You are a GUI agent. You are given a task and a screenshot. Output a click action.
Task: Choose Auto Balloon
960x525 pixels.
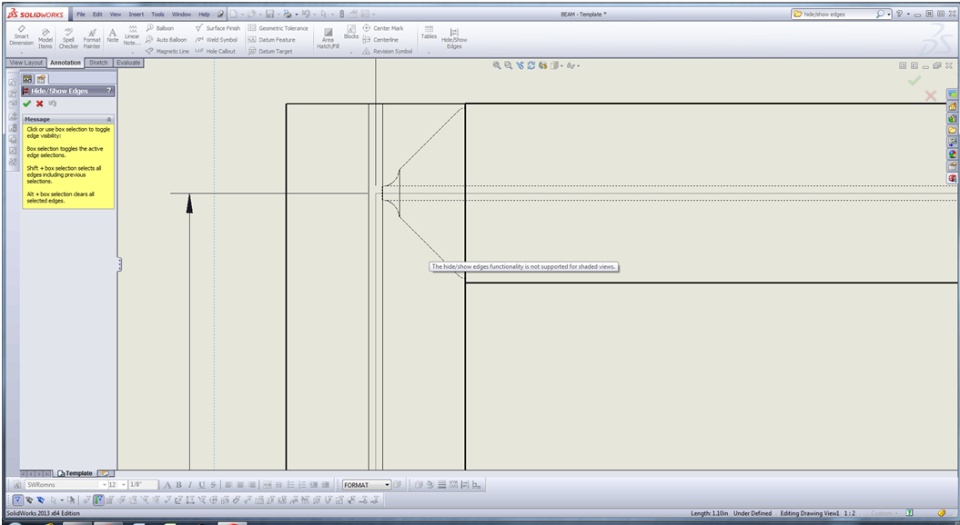pos(167,40)
